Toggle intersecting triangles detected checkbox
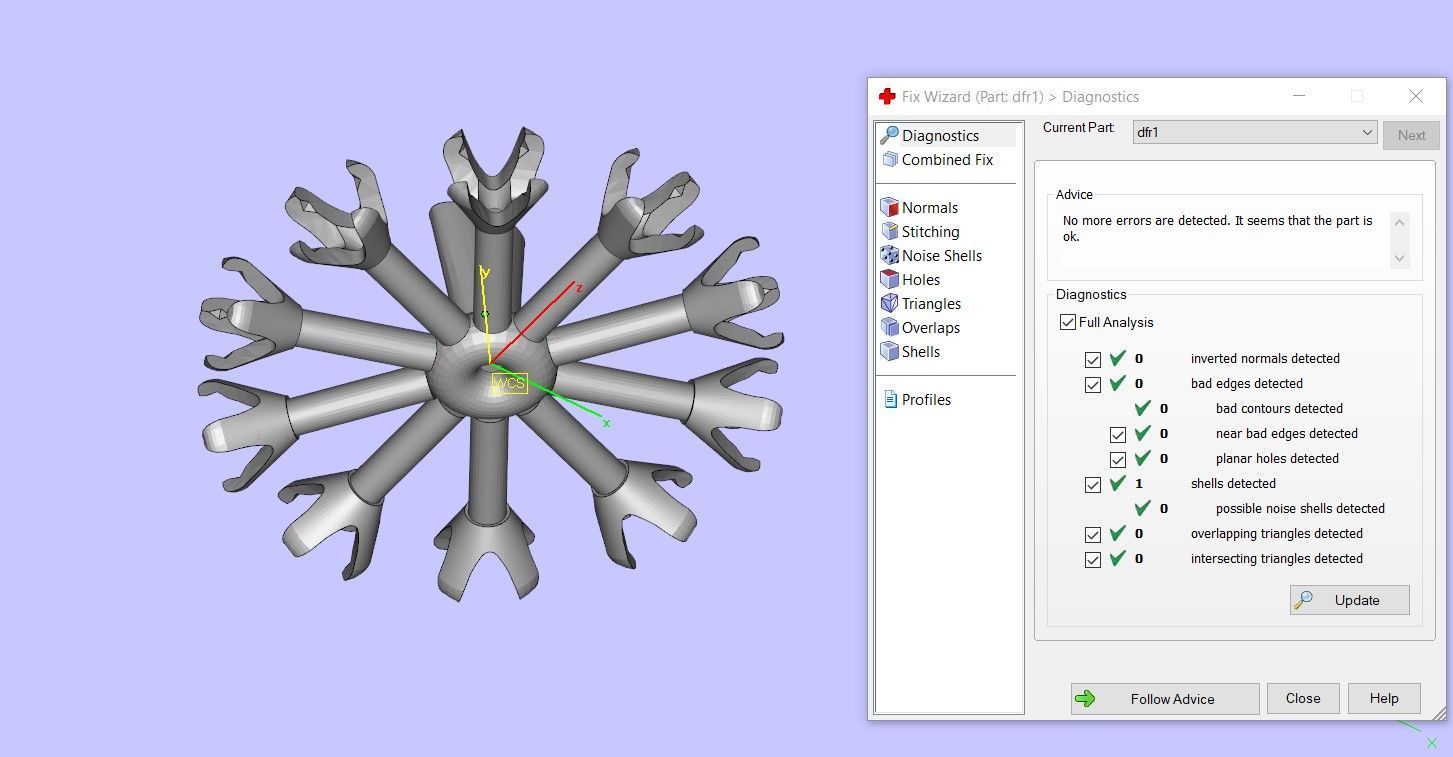This screenshot has width=1453, height=757. (x=1092, y=559)
